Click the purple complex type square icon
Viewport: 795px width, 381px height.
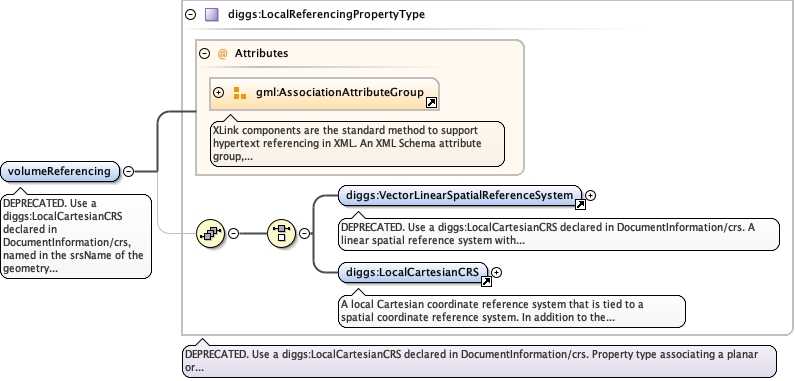211,15
